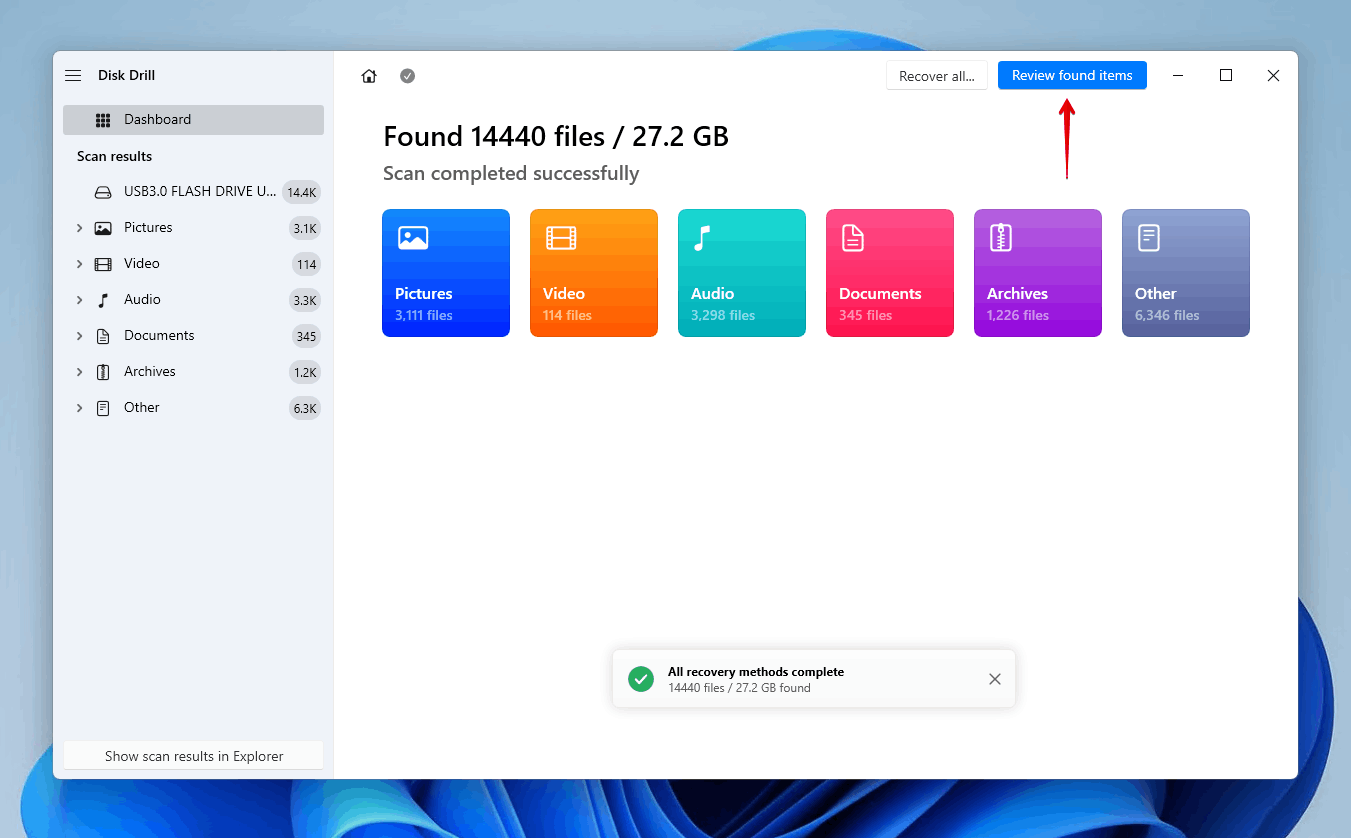This screenshot has width=1351, height=838.
Task: Go to the home screen icon
Action: [x=369, y=76]
